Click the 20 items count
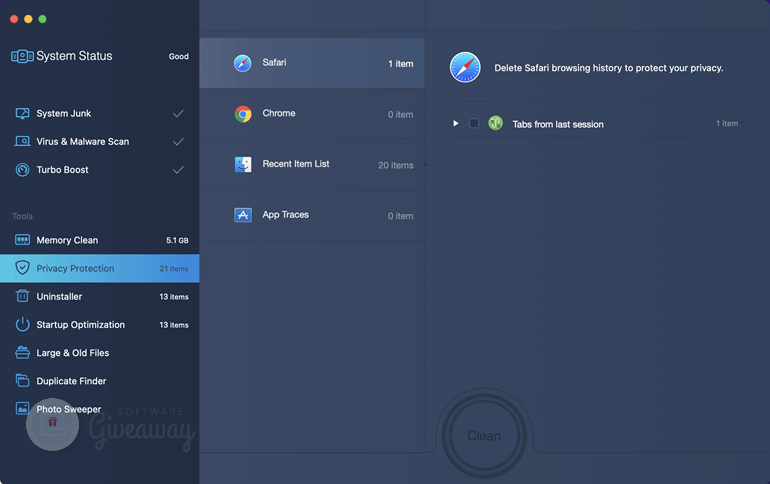 [395, 165]
